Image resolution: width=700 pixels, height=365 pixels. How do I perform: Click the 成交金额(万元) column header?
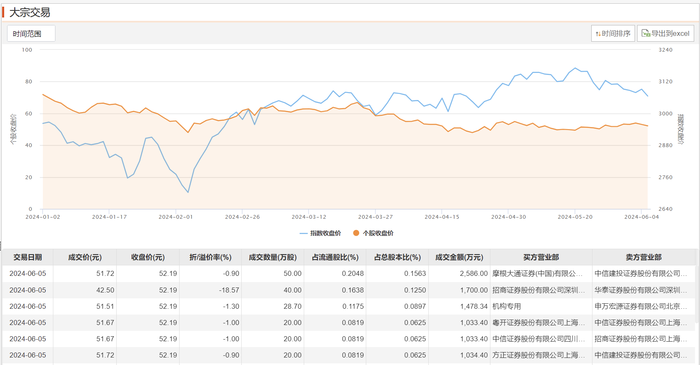point(459,257)
